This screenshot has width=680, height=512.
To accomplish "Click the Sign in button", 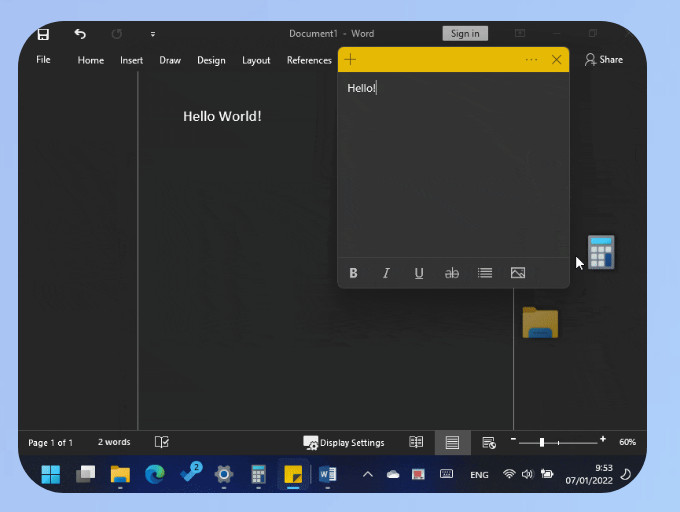I will coord(465,33).
